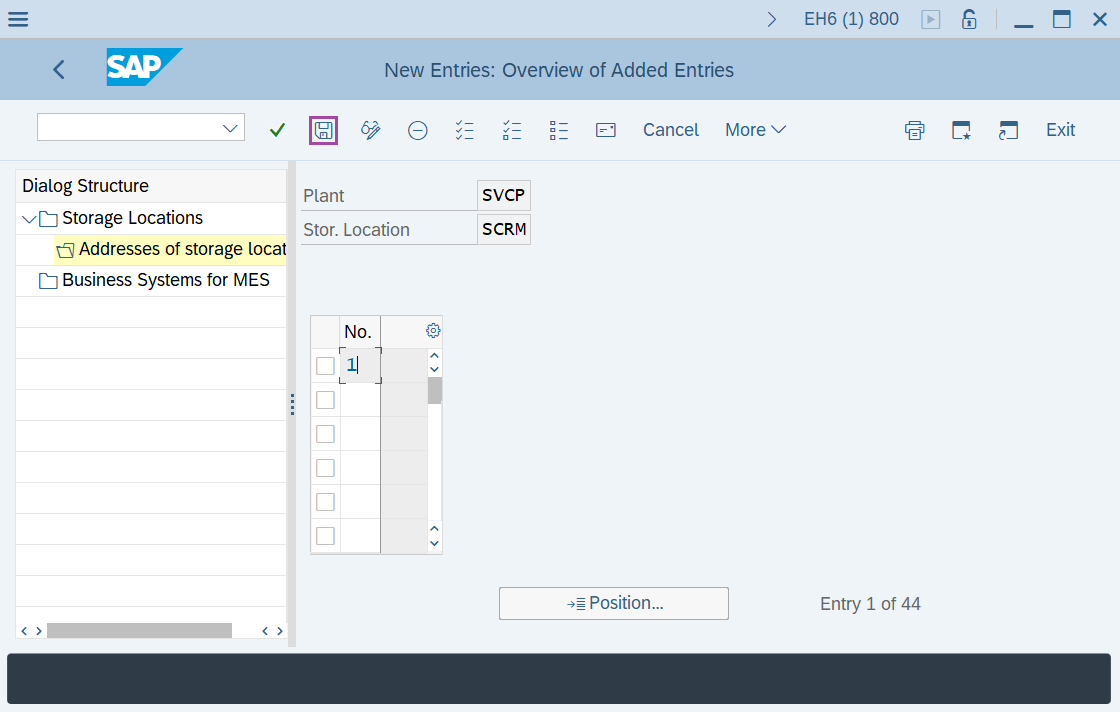Click Exit in the toolbar
This screenshot has height=712, width=1120.
[1060, 130]
